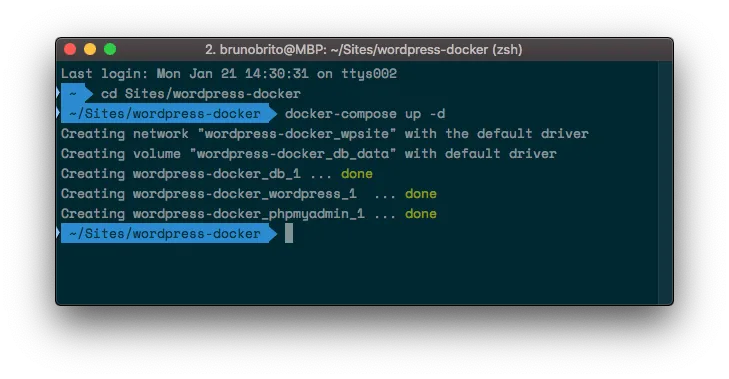Click the terminal vertical scrollbar track
Image resolution: width=729 pixels, height=379 pixels.
click(665, 183)
